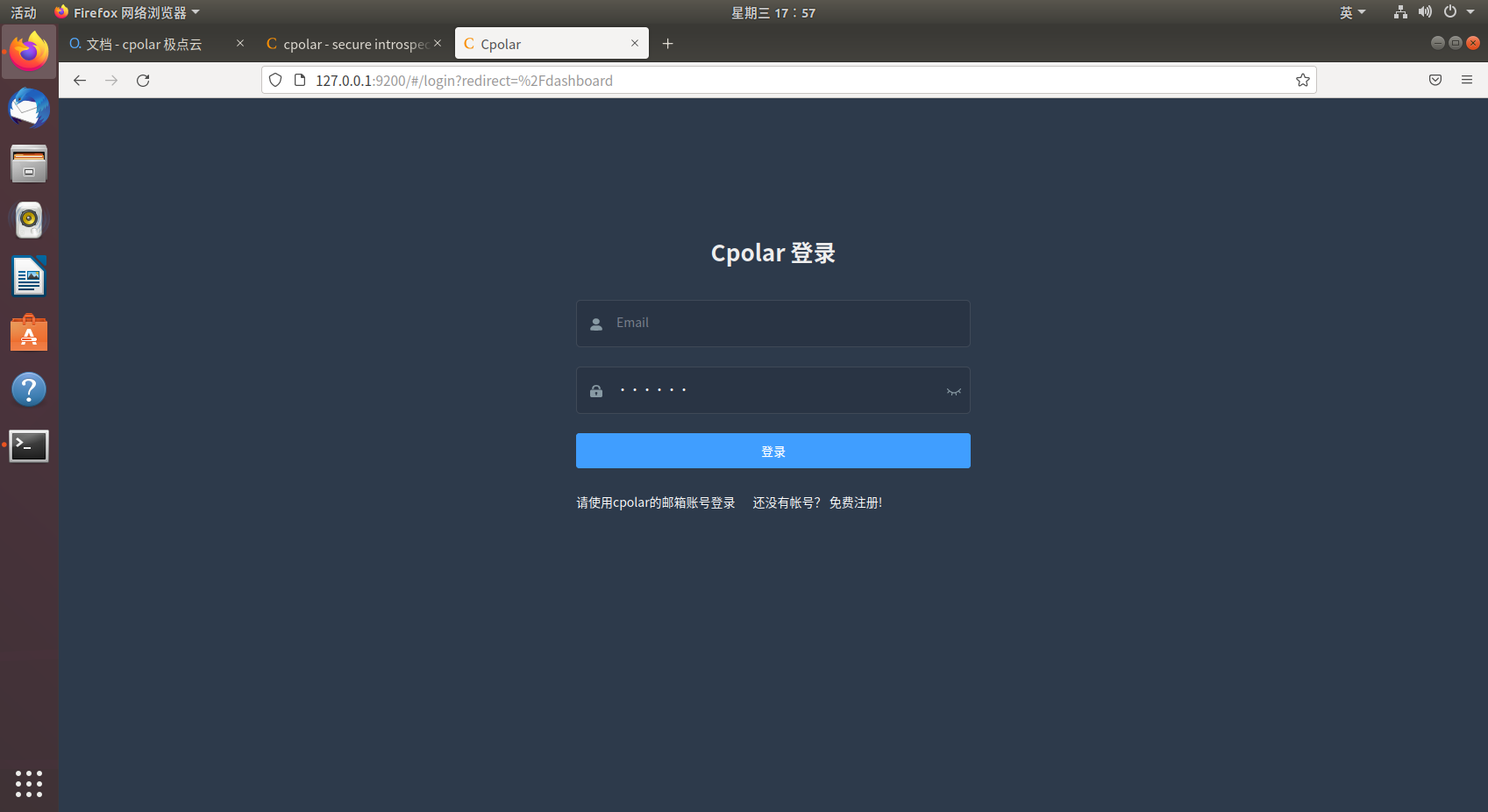Click the blue 登录 login button
This screenshot has height=812, width=1488.
tap(773, 451)
